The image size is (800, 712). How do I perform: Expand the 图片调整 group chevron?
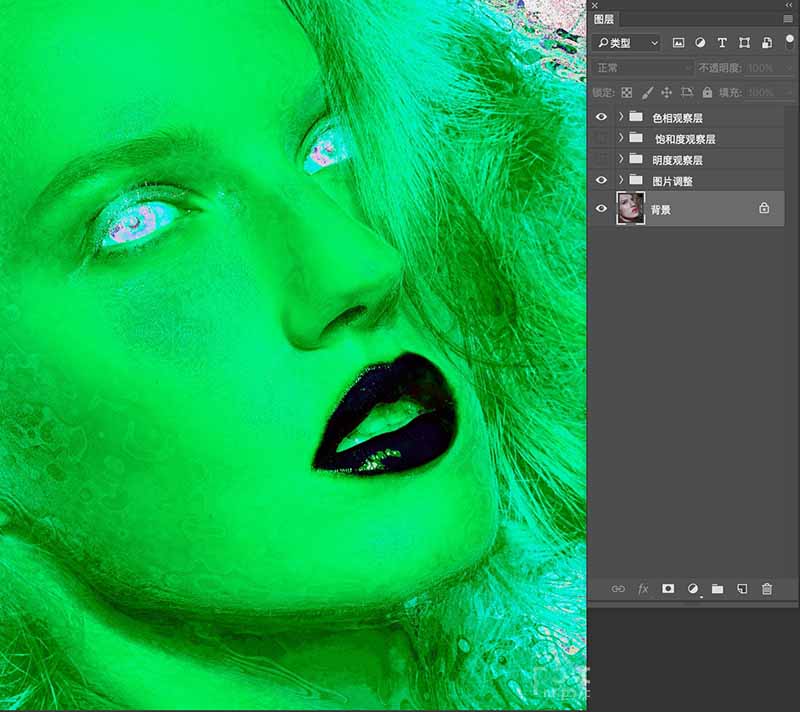tap(621, 180)
